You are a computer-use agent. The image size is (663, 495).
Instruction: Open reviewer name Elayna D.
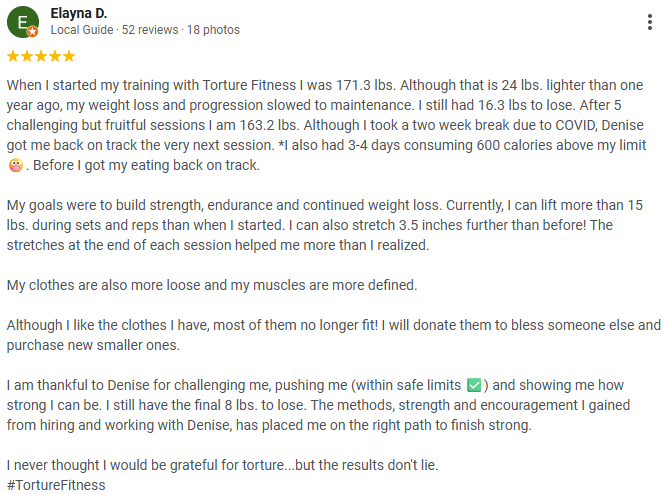point(79,13)
